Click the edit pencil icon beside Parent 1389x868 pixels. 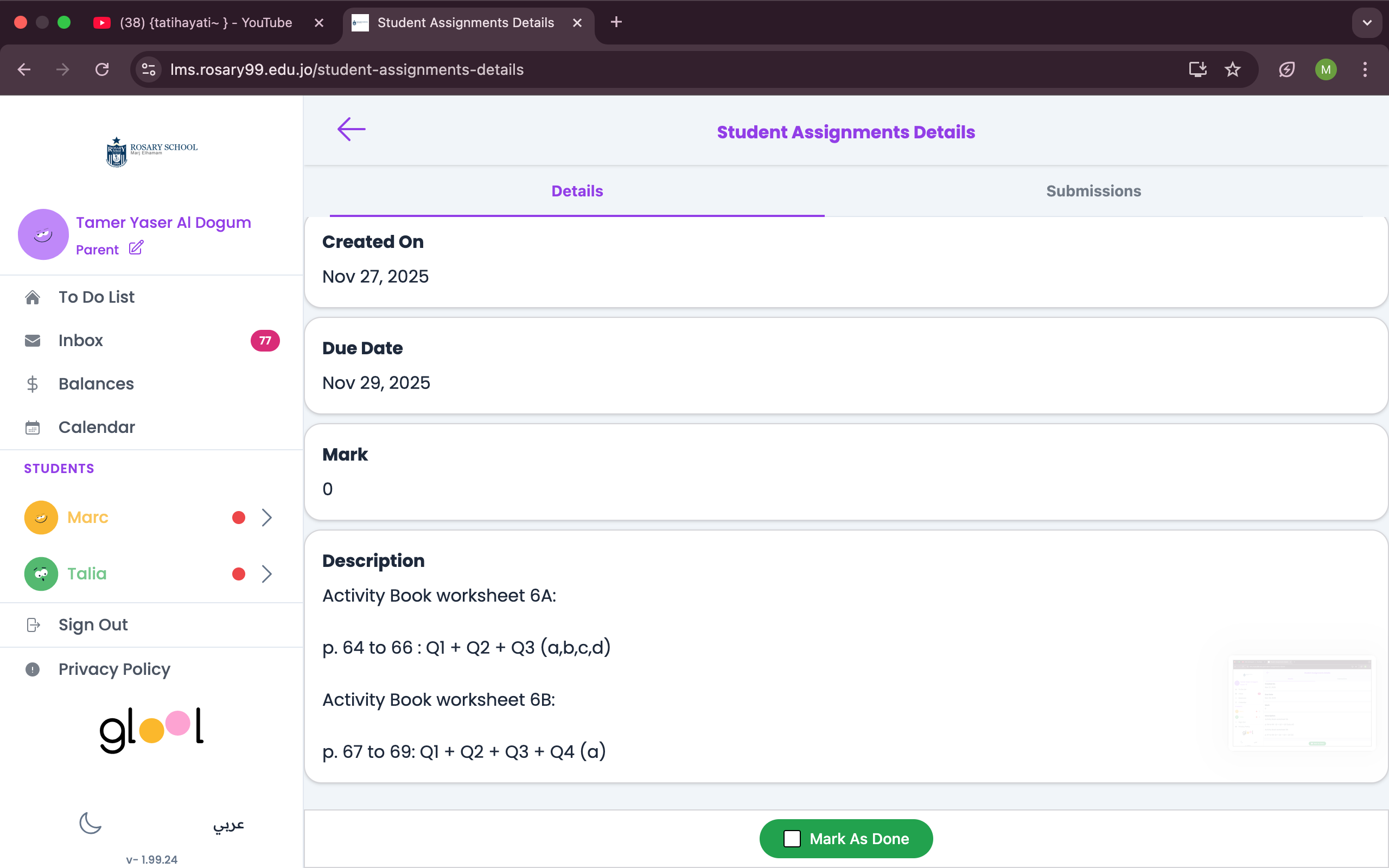click(x=136, y=248)
